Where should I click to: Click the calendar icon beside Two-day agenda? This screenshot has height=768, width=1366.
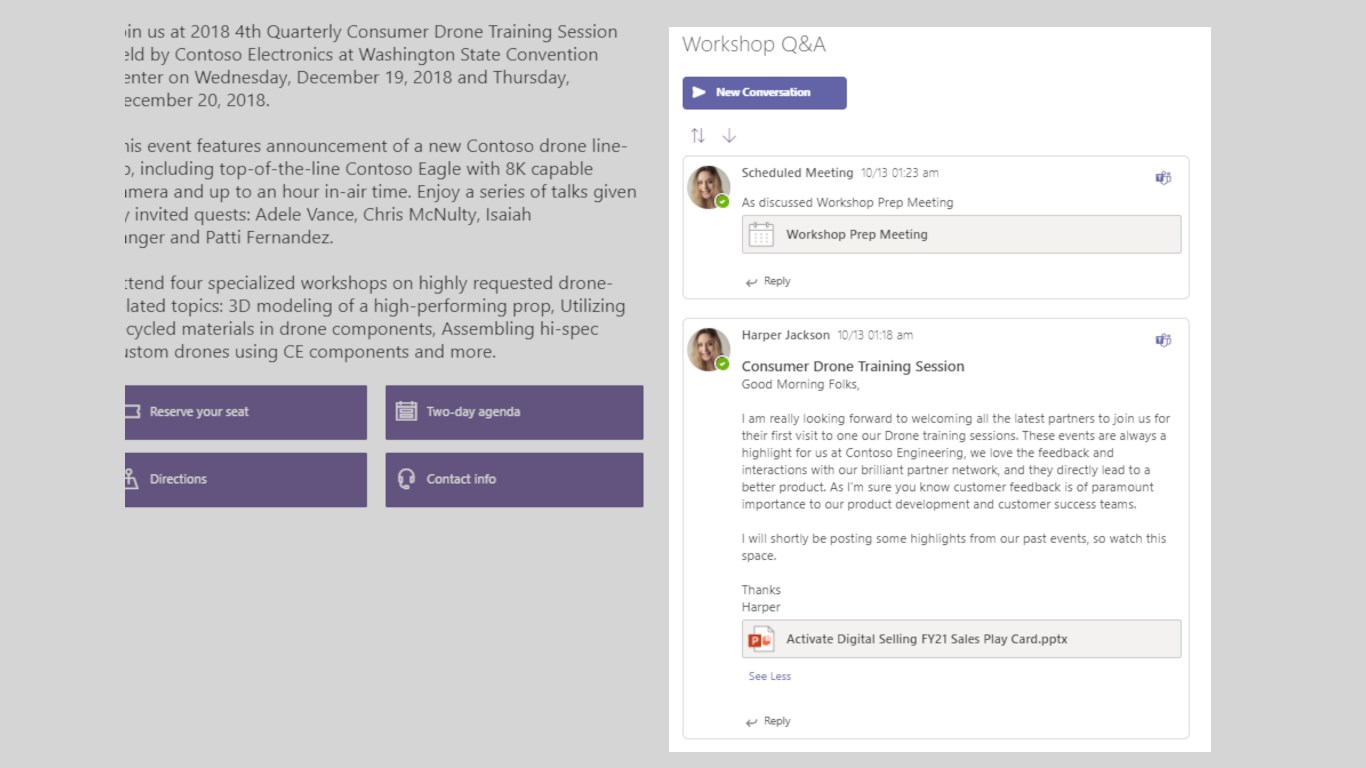coord(406,411)
